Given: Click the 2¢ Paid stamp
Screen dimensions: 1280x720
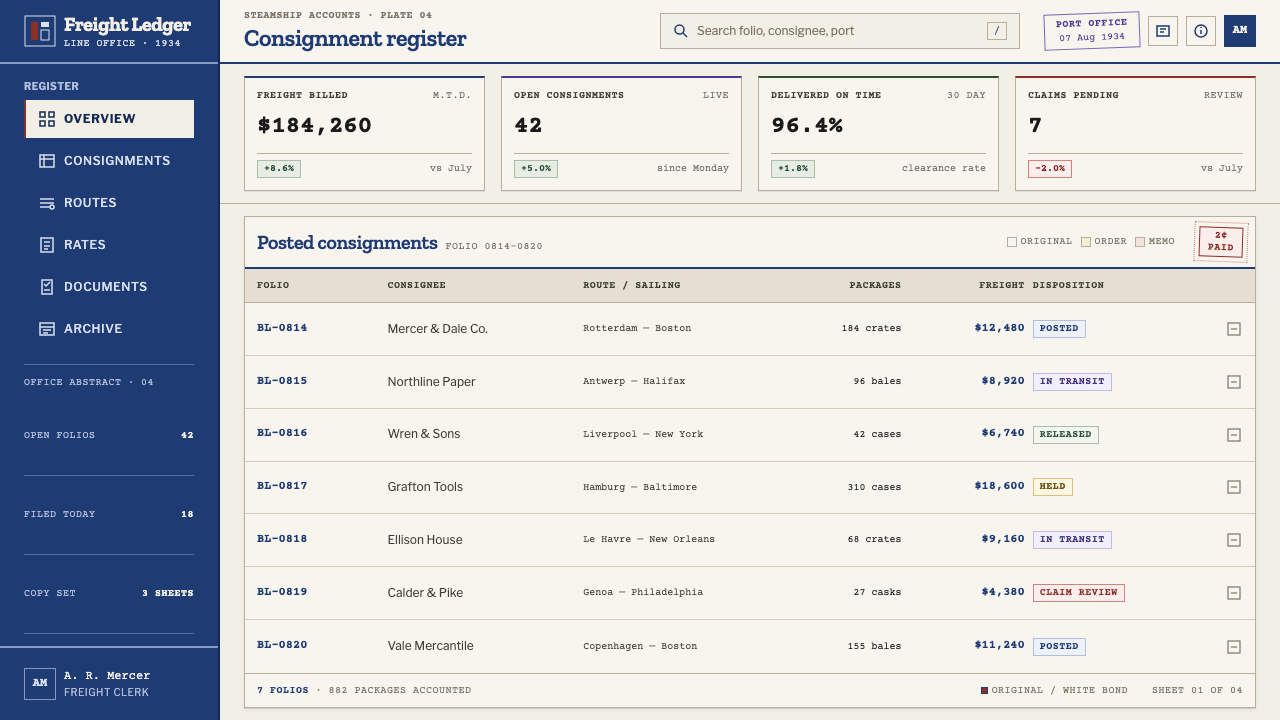Looking at the screenshot, I should pyautogui.click(x=1221, y=242).
